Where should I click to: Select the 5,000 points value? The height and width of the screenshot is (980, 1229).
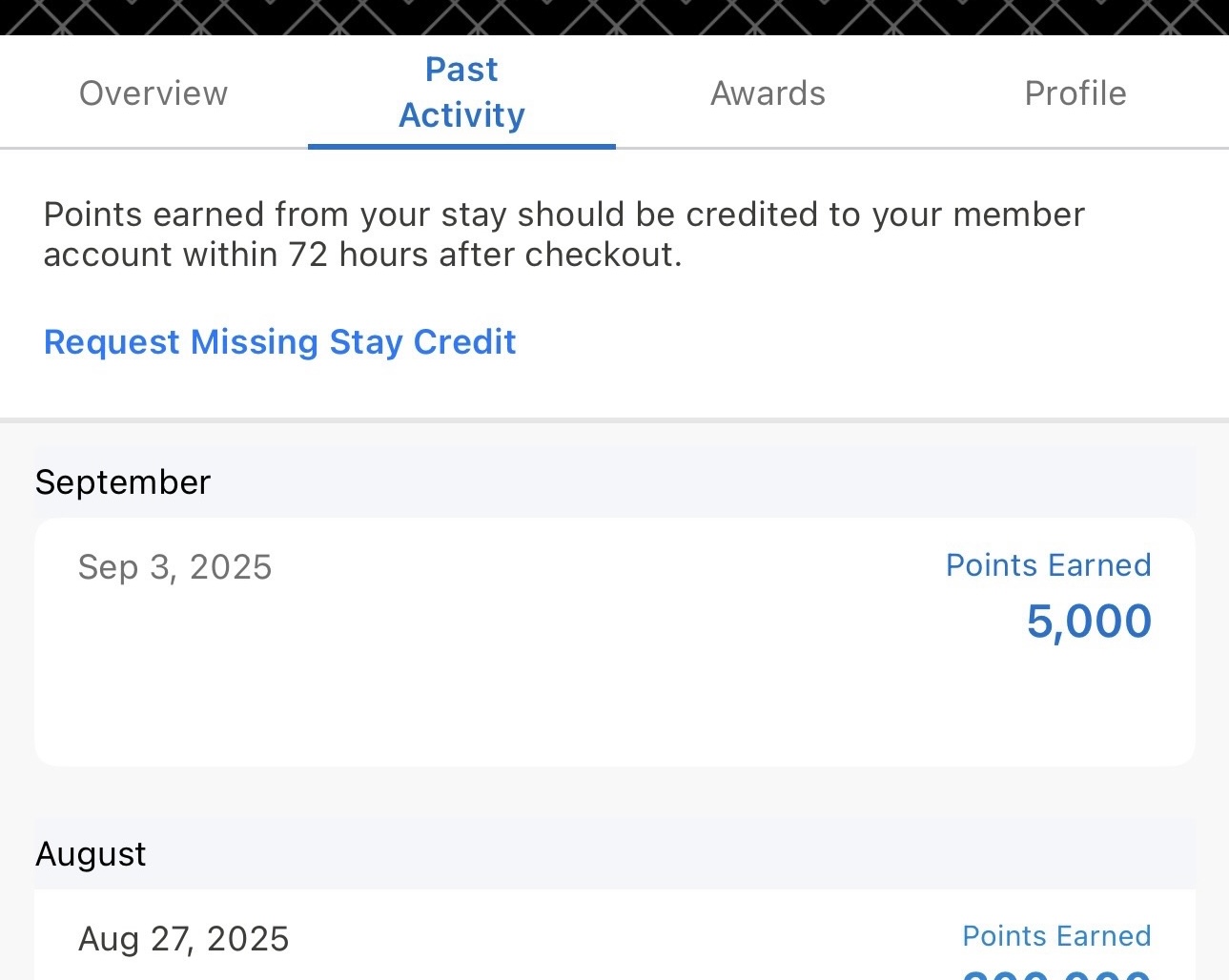tap(1089, 622)
